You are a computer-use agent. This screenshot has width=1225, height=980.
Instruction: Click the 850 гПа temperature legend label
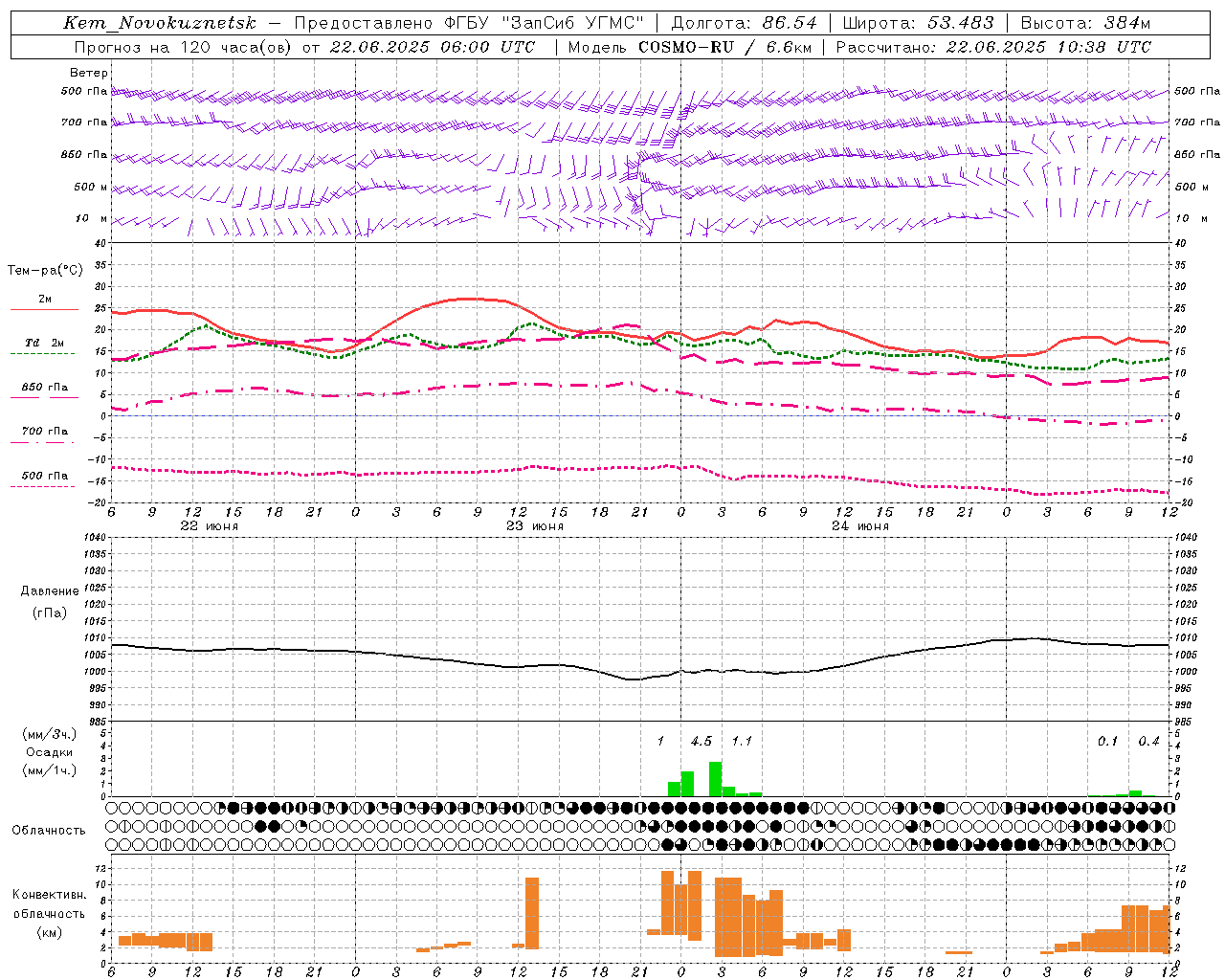pyautogui.click(x=45, y=388)
